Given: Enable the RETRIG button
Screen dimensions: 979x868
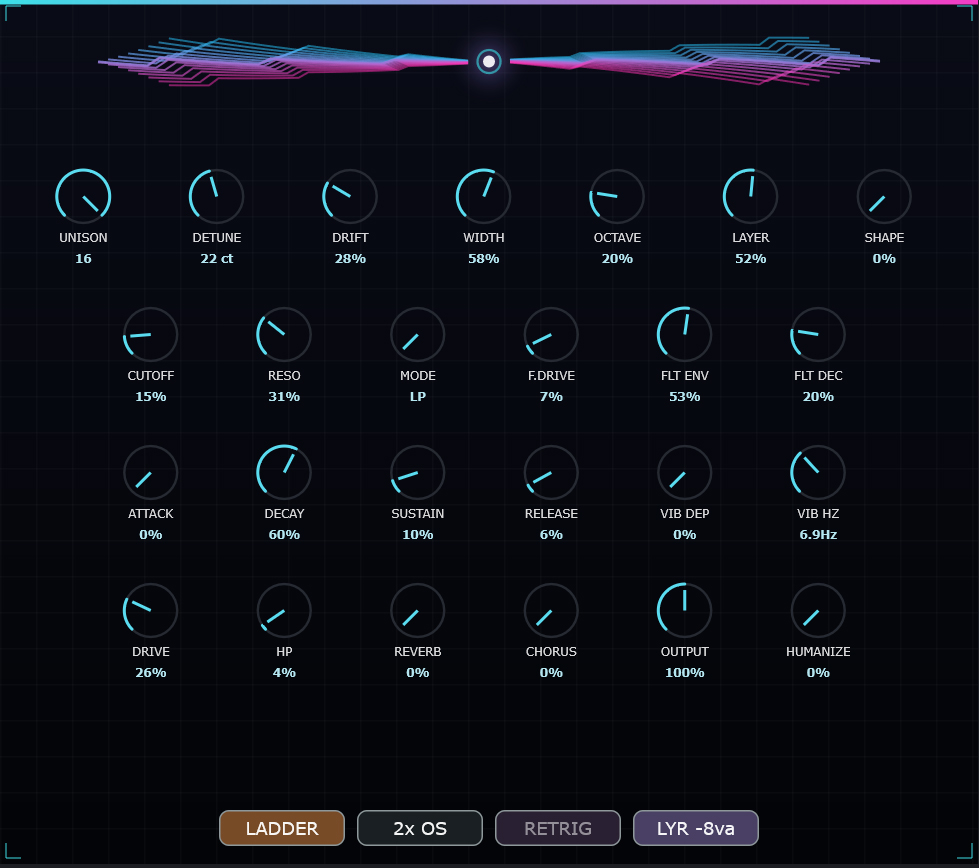Looking at the screenshot, I should [x=558, y=828].
